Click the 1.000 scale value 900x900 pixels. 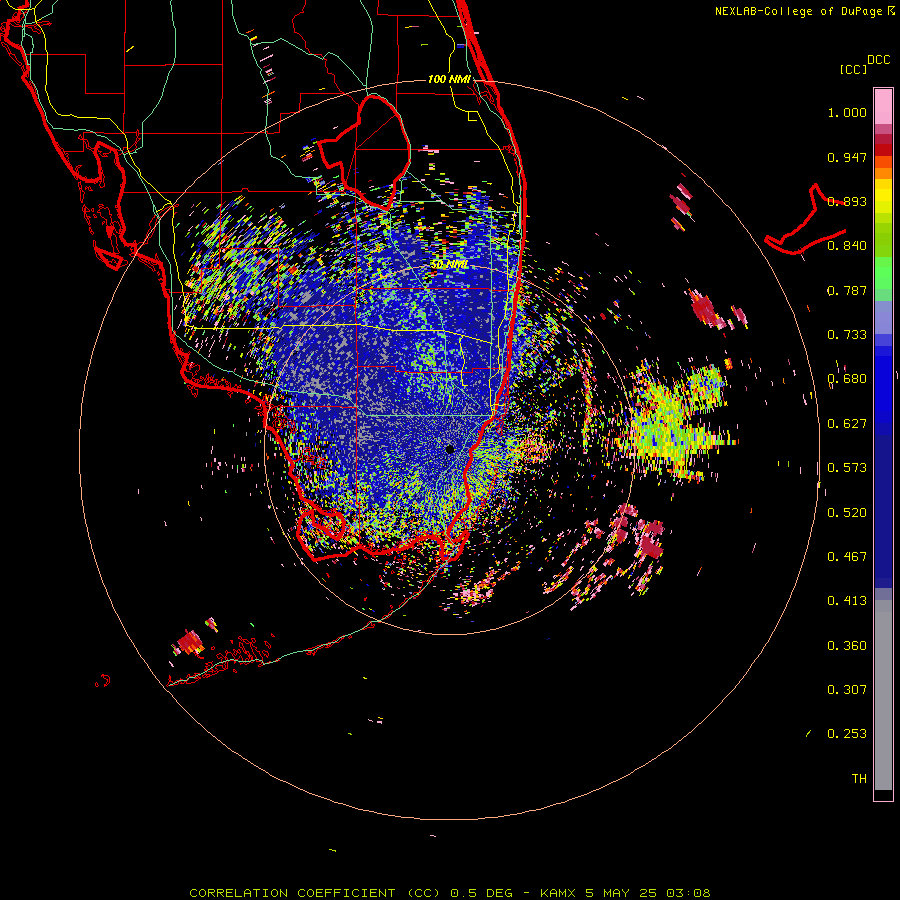click(847, 113)
